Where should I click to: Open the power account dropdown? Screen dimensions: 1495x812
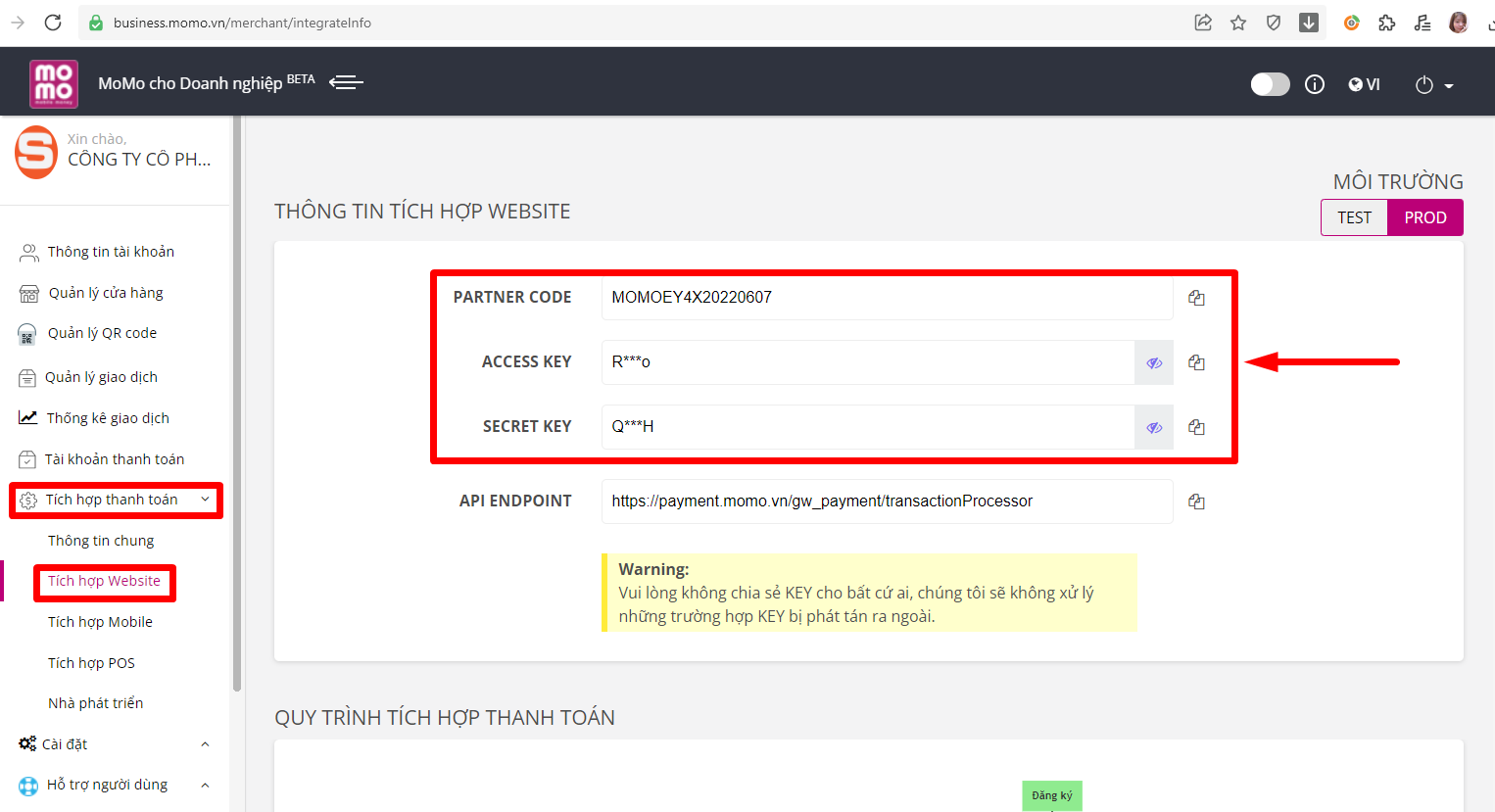click(1433, 85)
